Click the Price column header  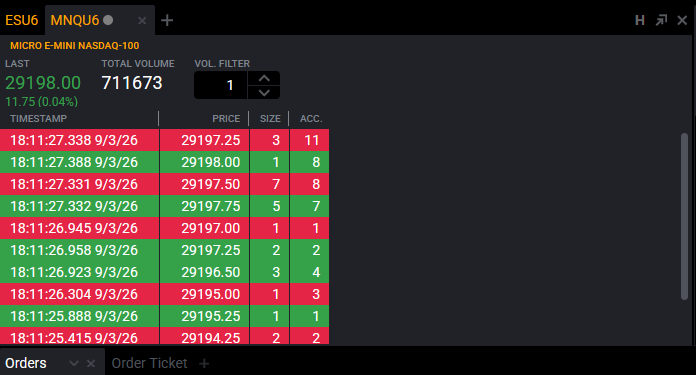226,119
